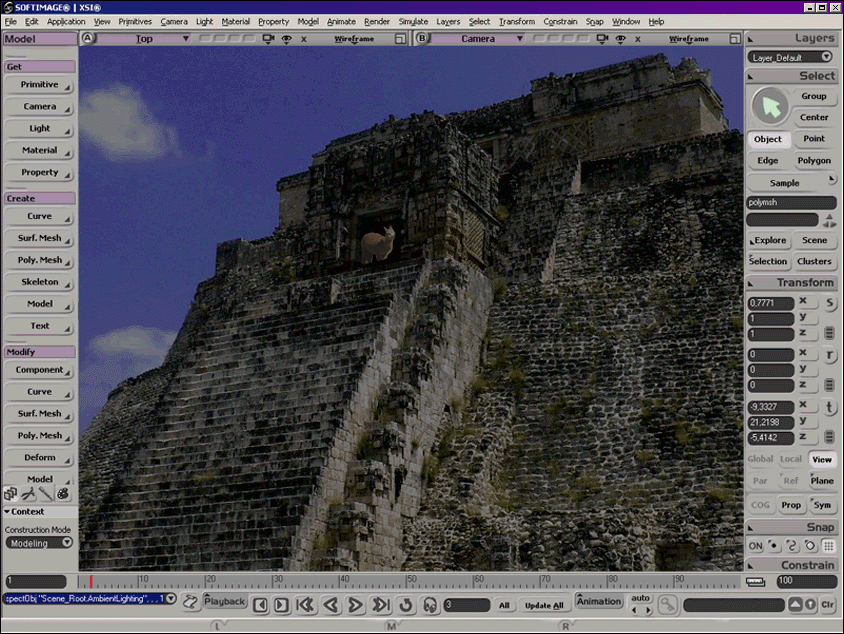Click the audio mute headphones icon near playback
Viewport: 844px width, 634px height.
(x=428, y=604)
